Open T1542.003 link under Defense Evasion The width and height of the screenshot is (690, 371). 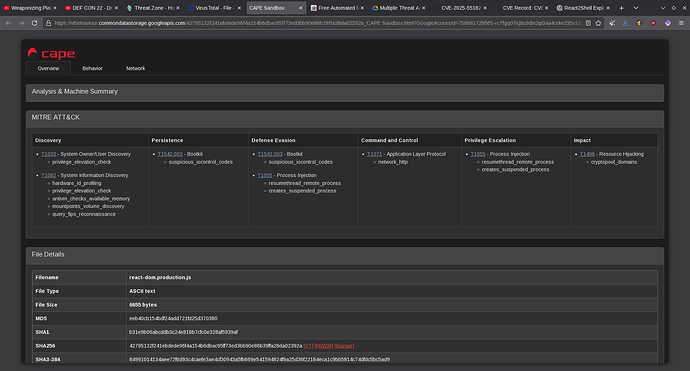tap(270, 154)
